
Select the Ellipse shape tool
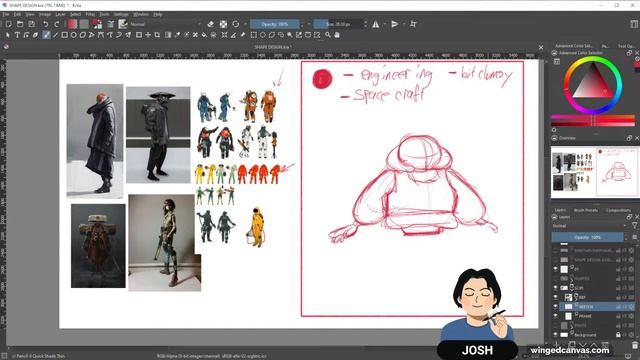pos(73,35)
